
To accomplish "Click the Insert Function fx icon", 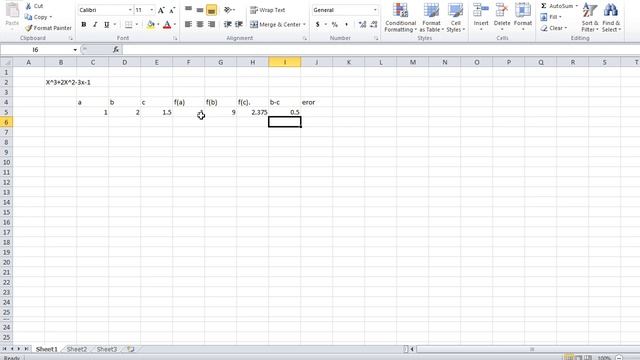I will coord(116,50).
